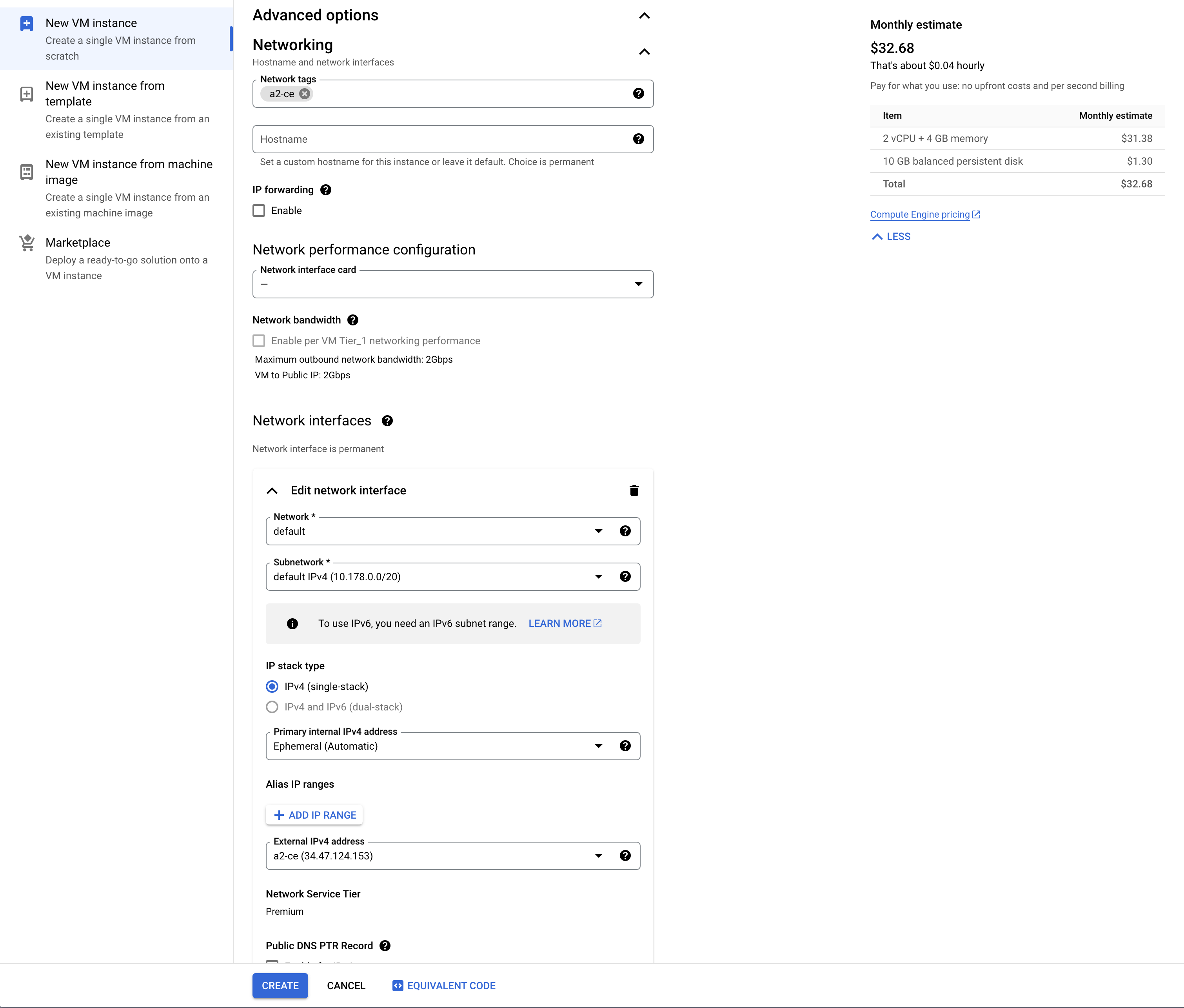The image size is (1184, 1008).
Task: Open help for External IPv4 address
Action: coord(625,855)
